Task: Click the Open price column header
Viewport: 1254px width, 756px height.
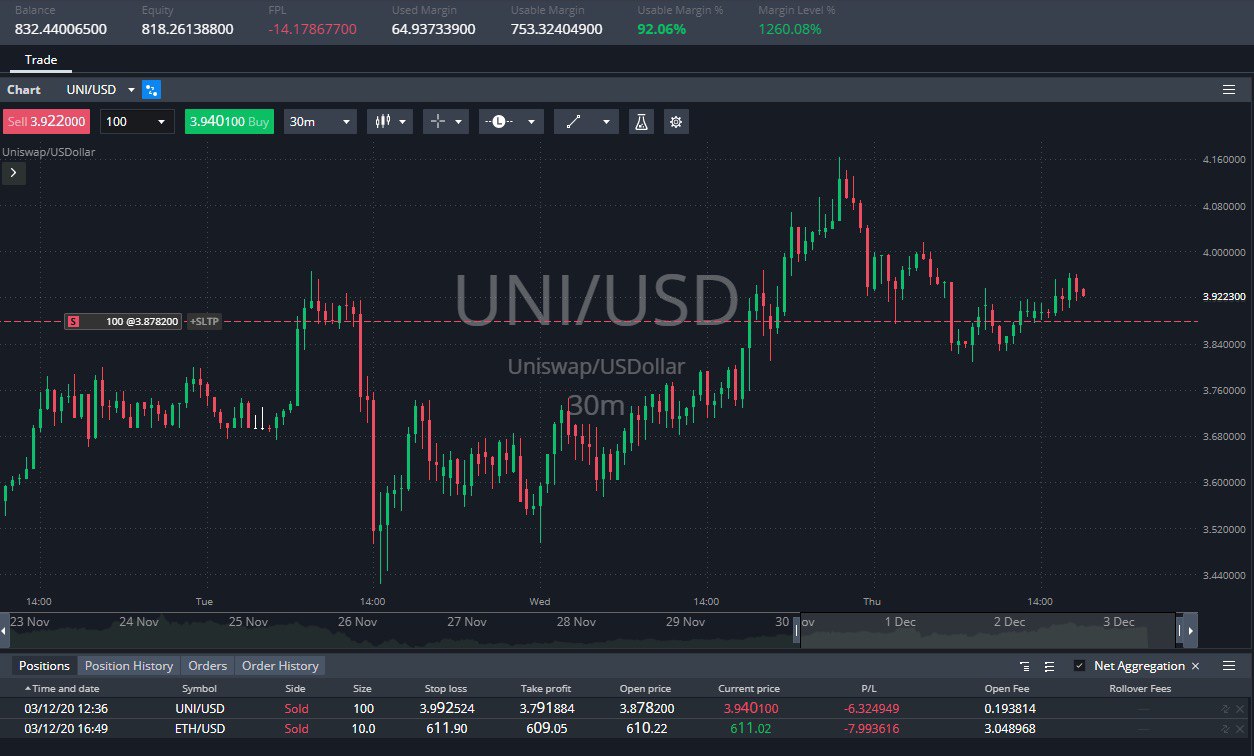Action: pyautogui.click(x=645, y=689)
